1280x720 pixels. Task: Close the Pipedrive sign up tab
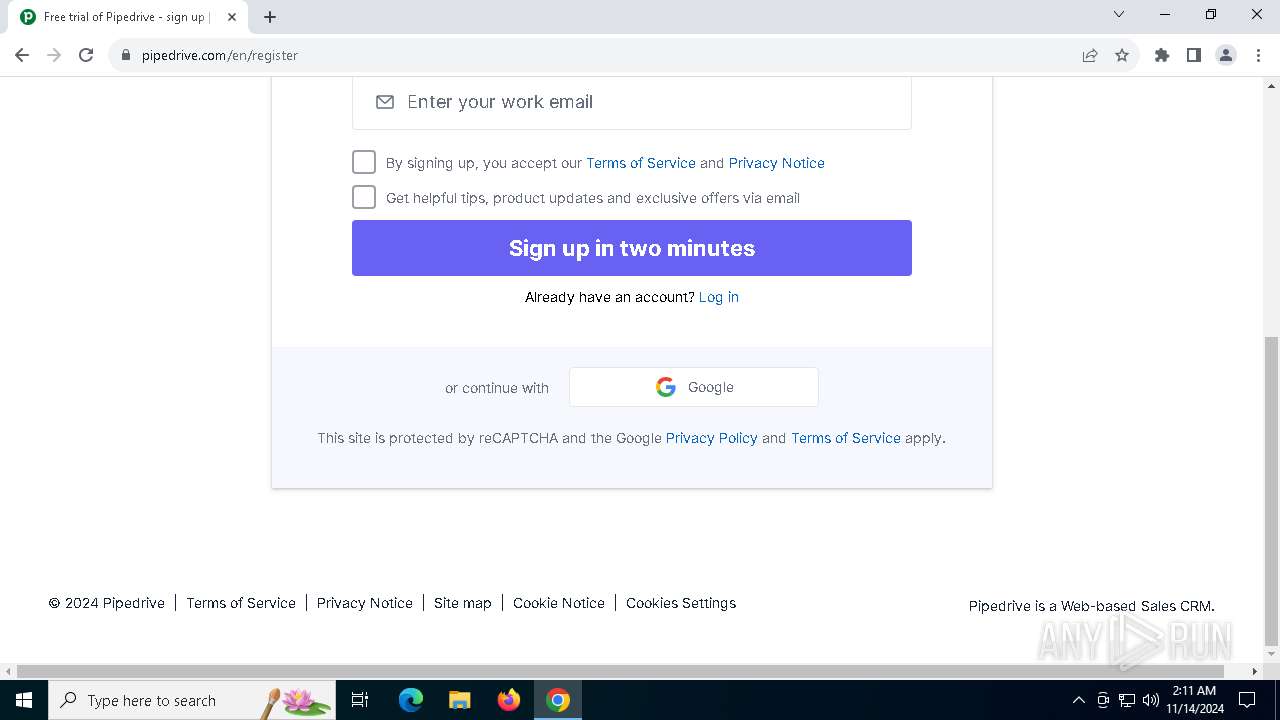[x=232, y=17]
